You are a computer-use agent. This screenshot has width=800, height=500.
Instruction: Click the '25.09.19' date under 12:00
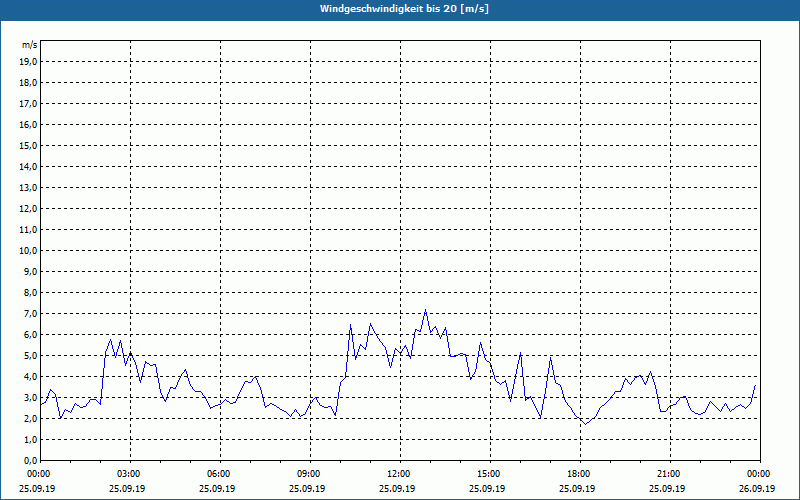[x=397, y=488]
